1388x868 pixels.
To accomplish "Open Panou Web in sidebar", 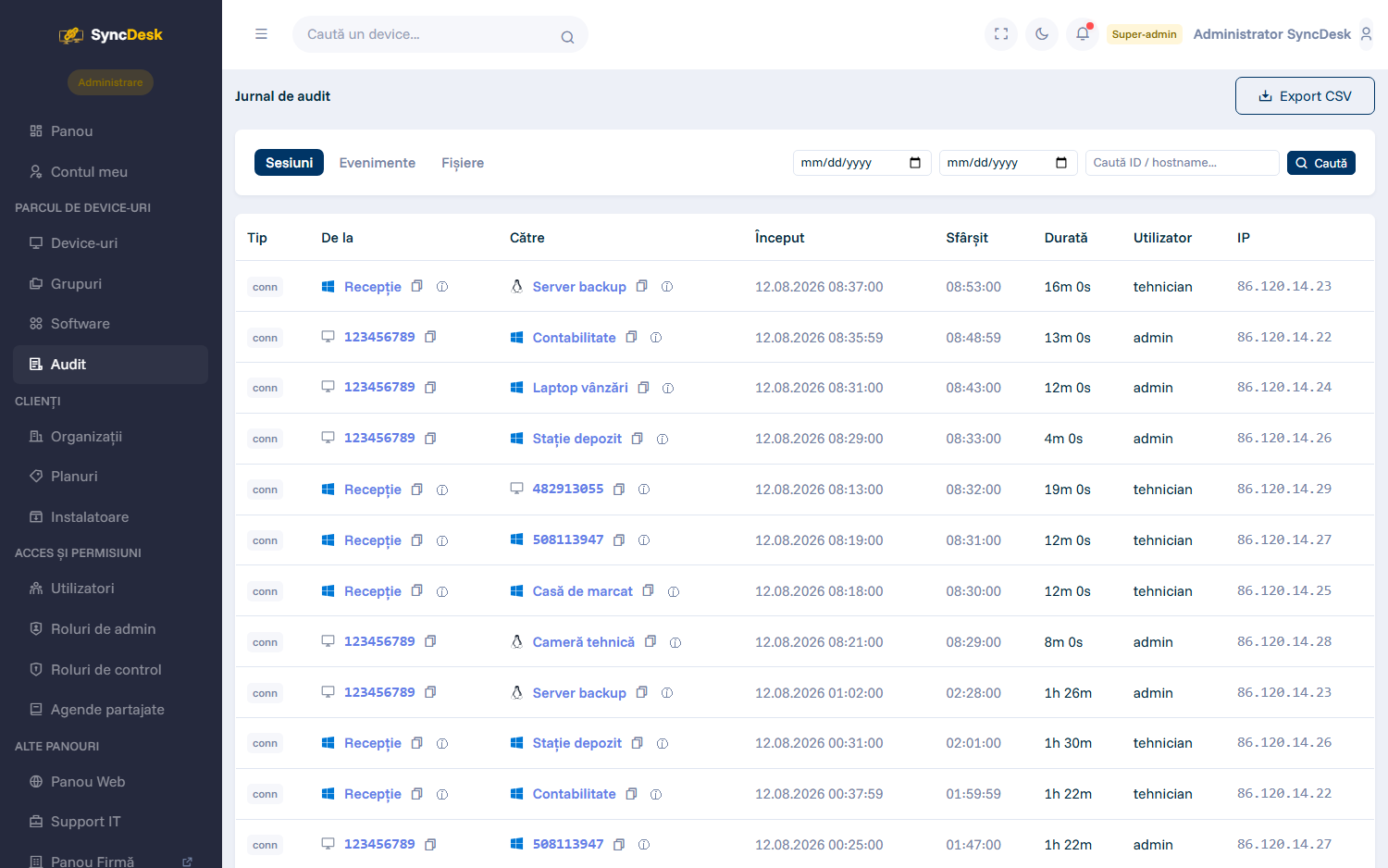I will pyautogui.click(x=111, y=782).
